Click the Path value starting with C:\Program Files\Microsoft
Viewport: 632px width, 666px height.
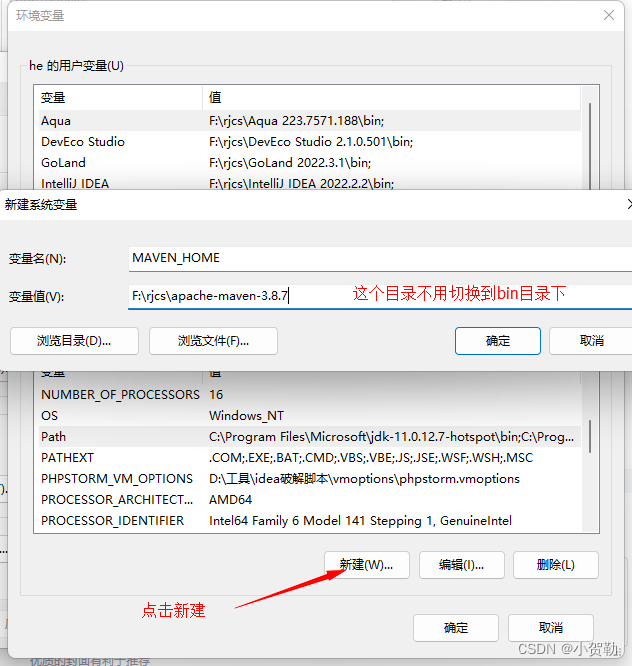pos(391,437)
